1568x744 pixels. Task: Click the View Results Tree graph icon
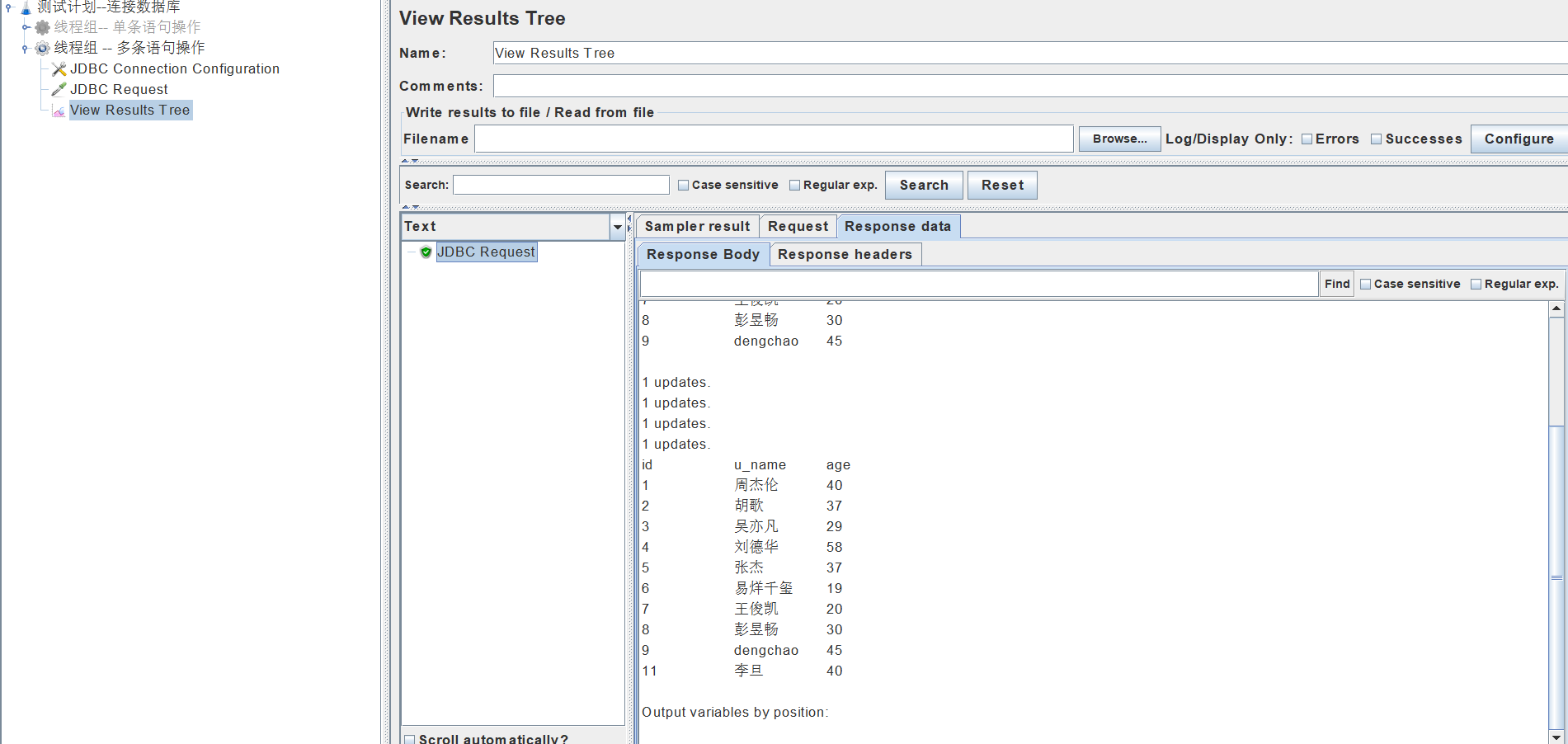[59, 111]
